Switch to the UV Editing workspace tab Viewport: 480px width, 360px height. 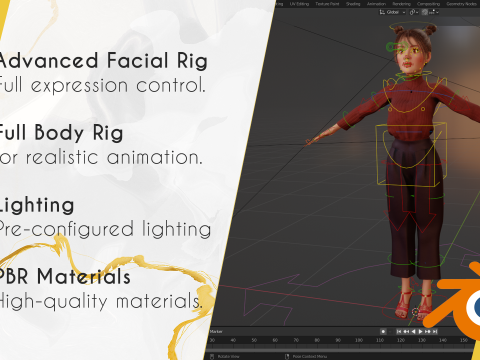299,4
